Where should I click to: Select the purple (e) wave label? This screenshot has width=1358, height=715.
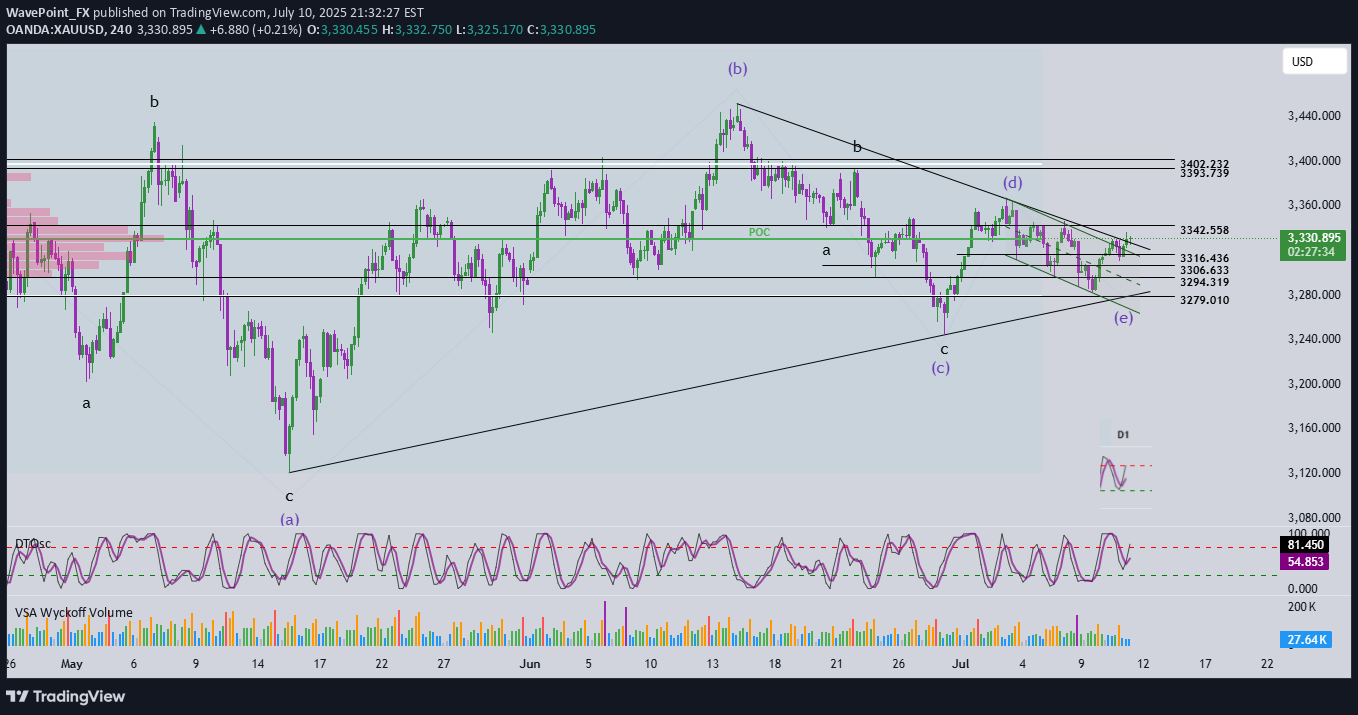[x=1124, y=317]
